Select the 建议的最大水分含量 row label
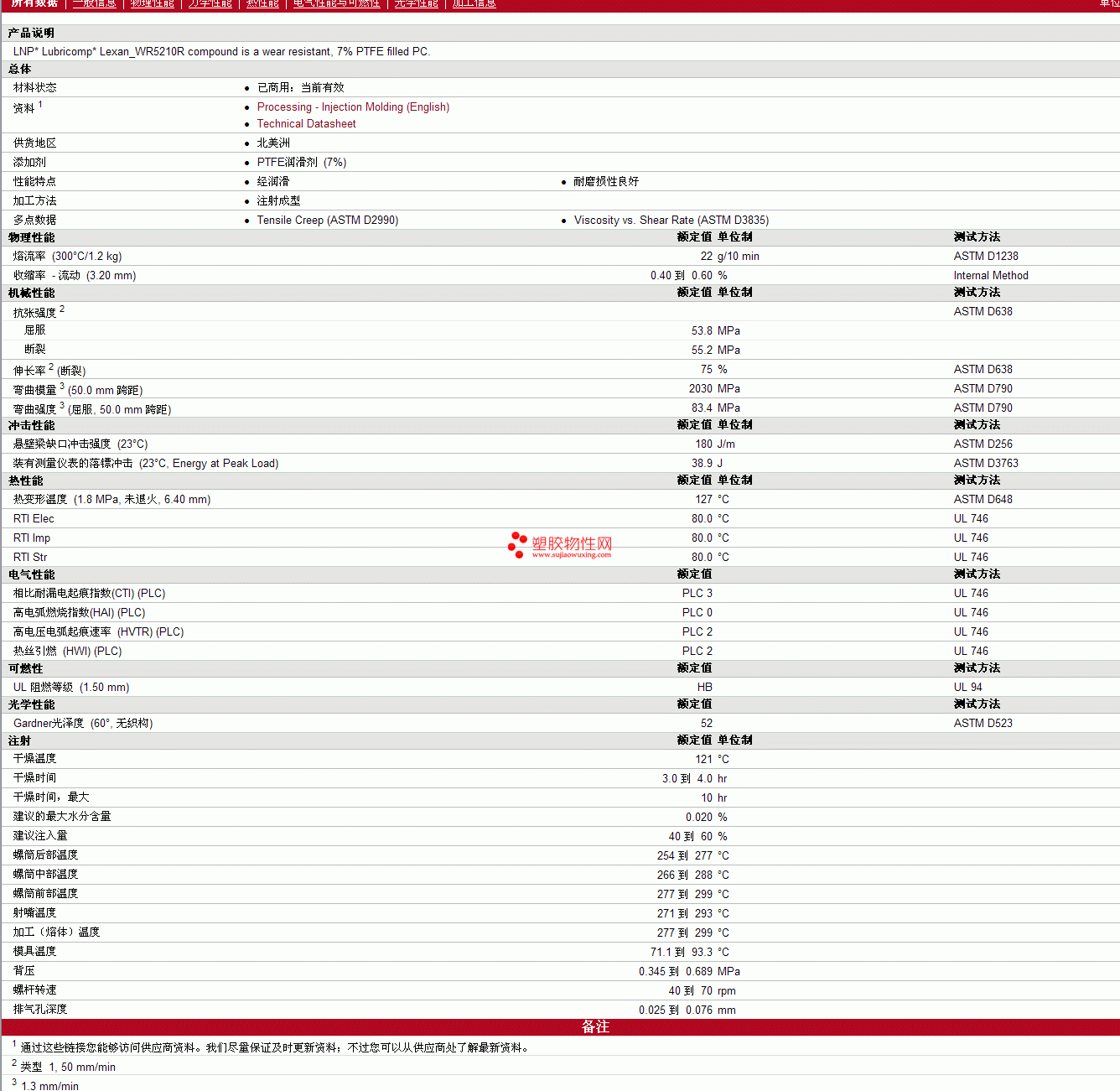This screenshot has height=1091, width=1120. (x=62, y=817)
